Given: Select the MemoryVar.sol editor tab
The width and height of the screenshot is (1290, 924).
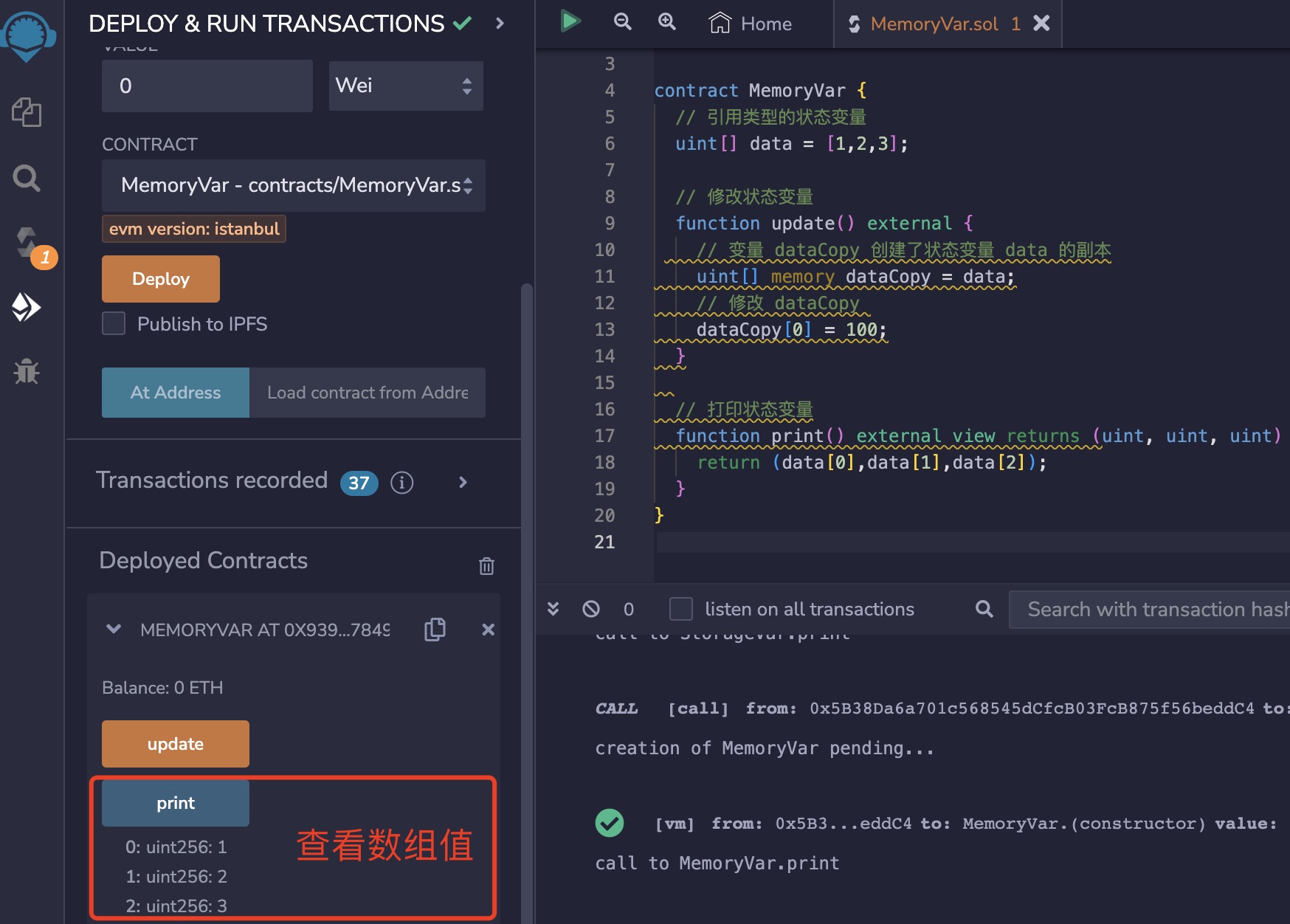Looking at the screenshot, I should point(934,24).
